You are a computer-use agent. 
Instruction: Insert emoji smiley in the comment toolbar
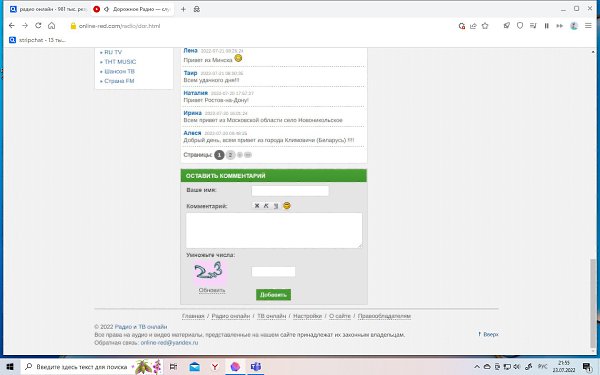click(287, 206)
